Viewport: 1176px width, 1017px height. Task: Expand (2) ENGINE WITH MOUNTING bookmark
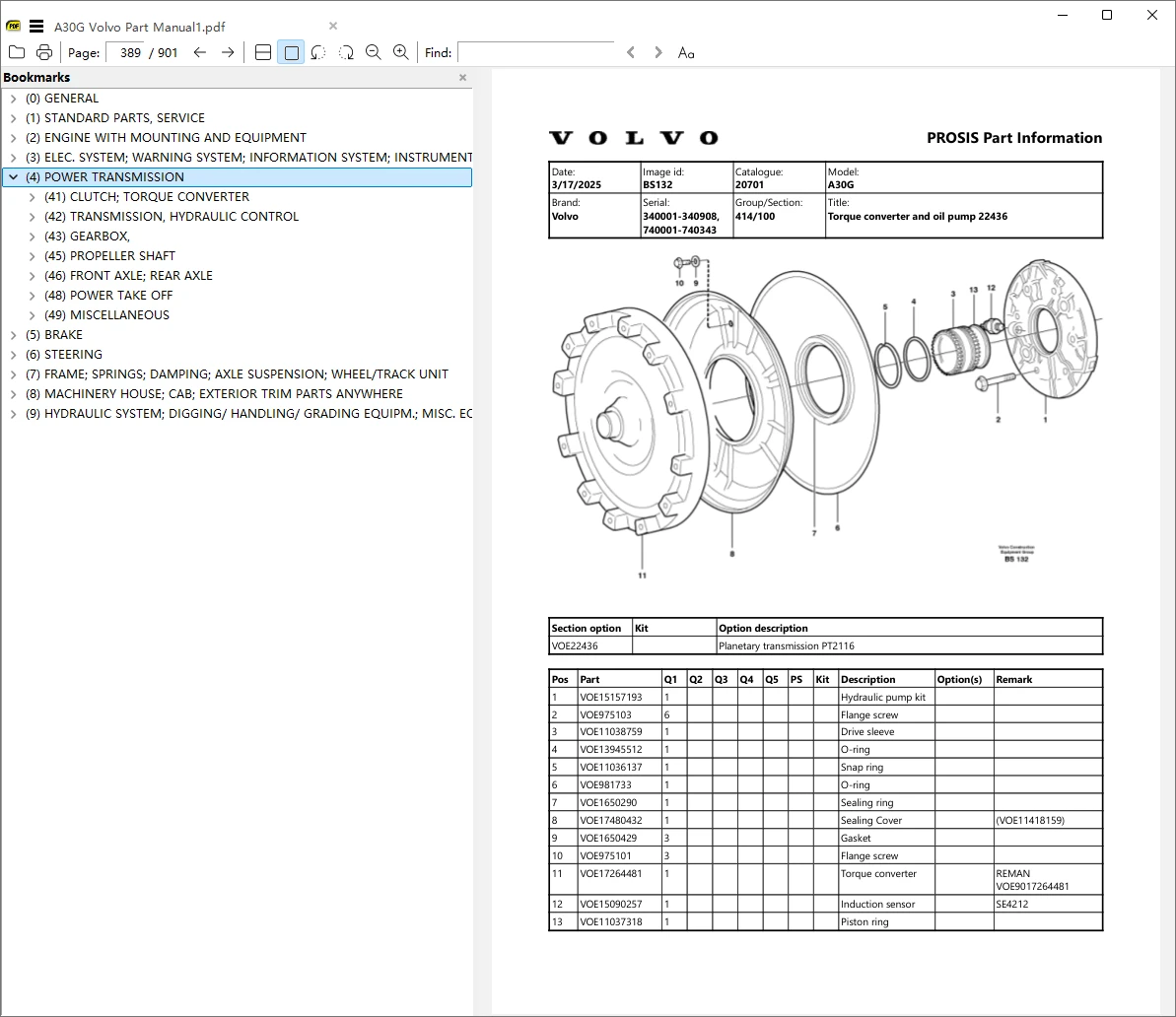tap(14, 137)
